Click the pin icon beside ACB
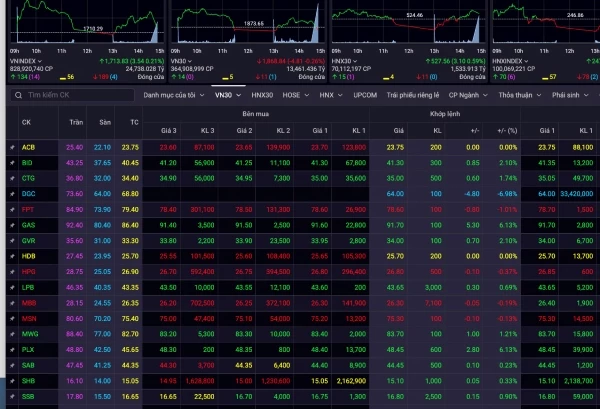The width and height of the screenshot is (600, 409). (10, 147)
